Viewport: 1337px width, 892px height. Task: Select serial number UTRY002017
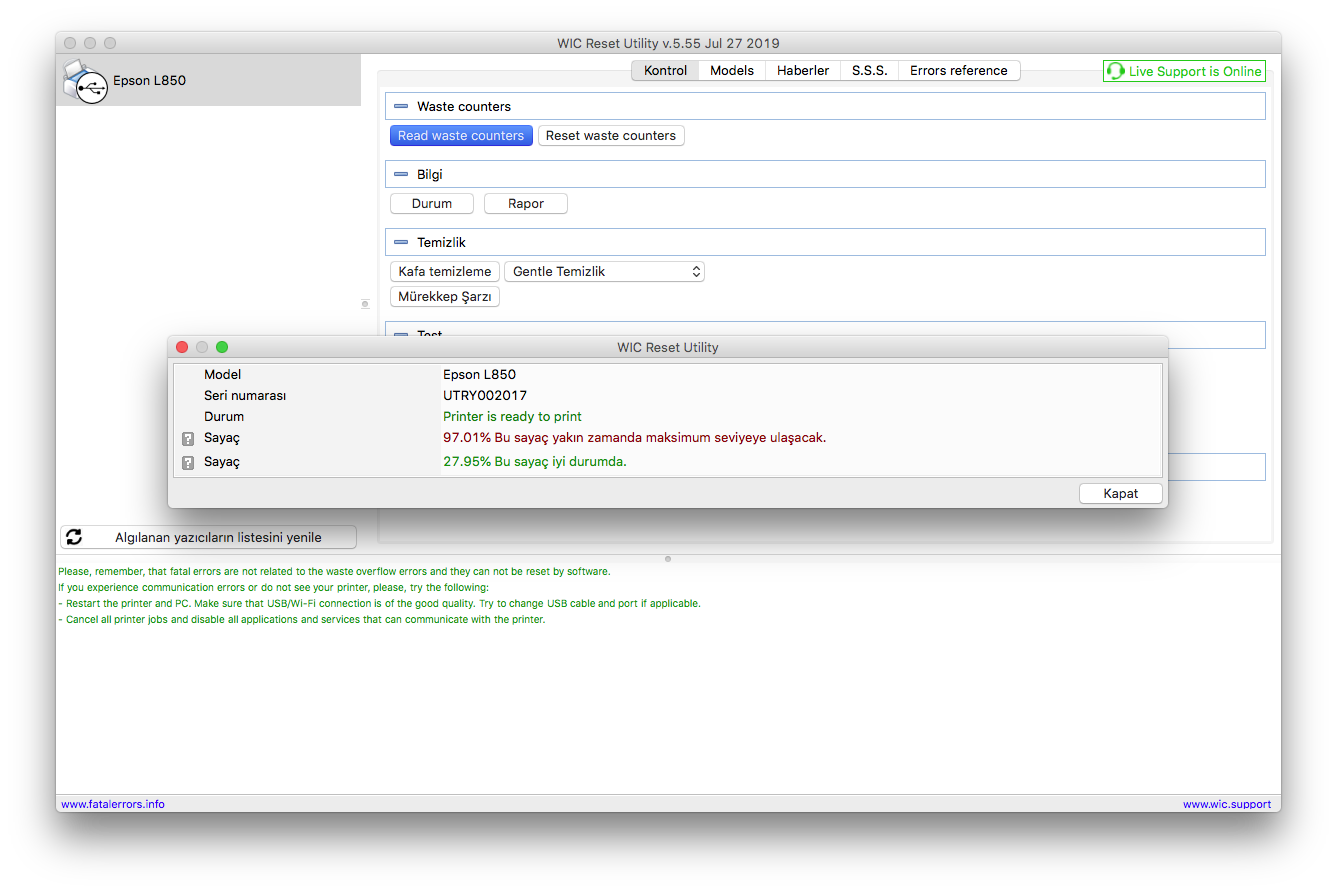click(485, 395)
